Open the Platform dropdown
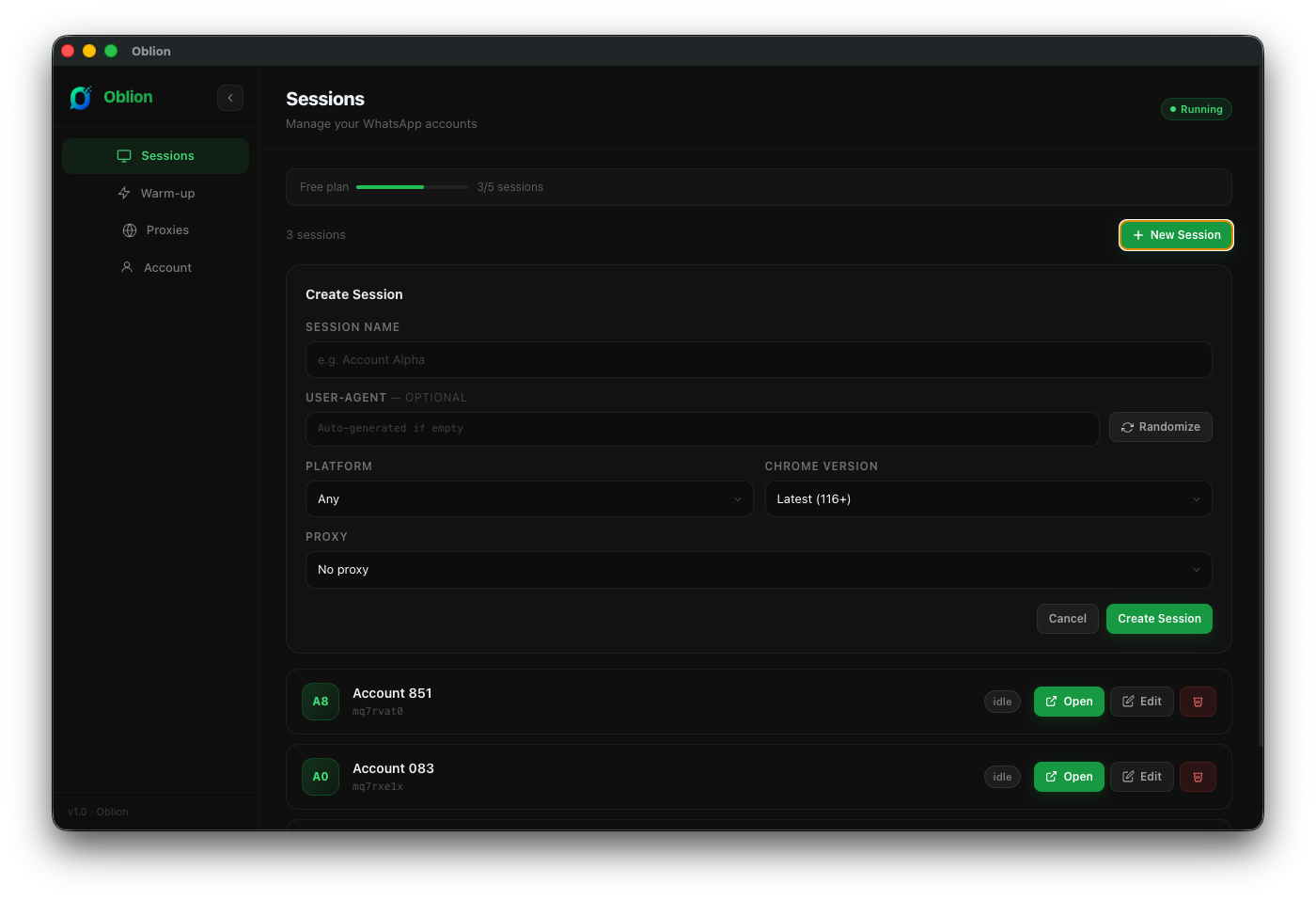The width and height of the screenshot is (1316, 900). tap(529, 499)
